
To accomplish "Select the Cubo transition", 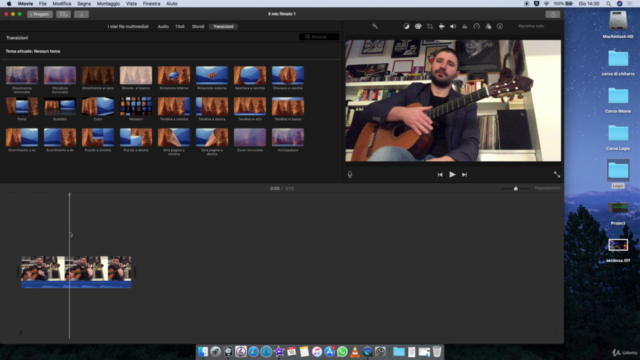I will click(98, 107).
